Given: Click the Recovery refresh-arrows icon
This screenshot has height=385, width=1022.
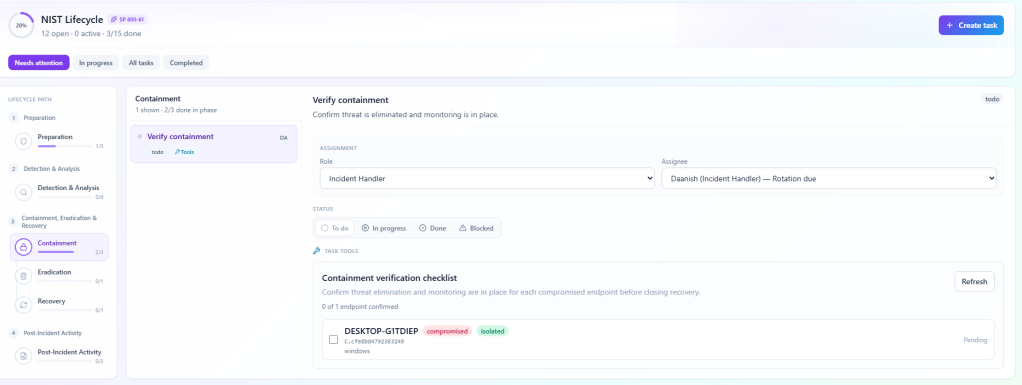Looking at the screenshot, I should [x=23, y=305].
